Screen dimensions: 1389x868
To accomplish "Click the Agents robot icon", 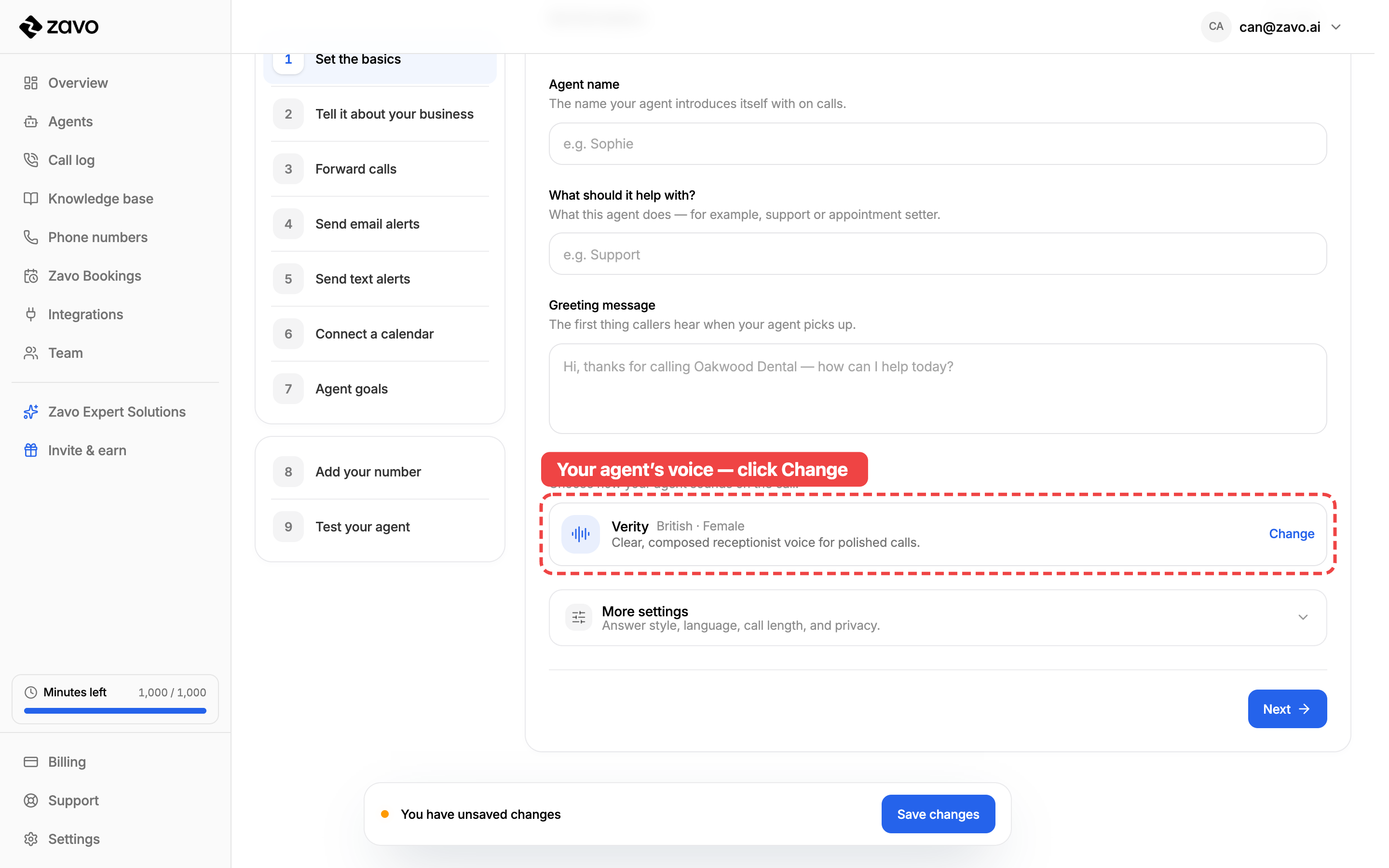I will tap(31, 122).
